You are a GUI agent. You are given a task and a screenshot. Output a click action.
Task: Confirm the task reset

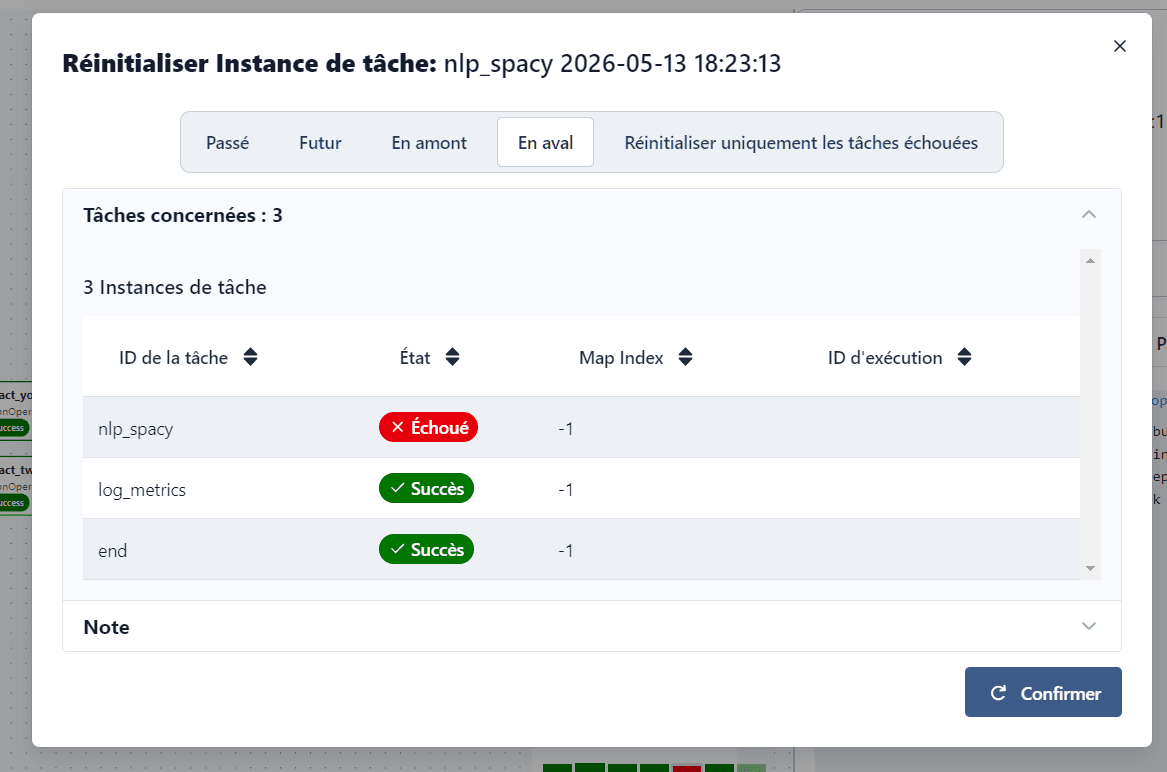pos(1043,692)
